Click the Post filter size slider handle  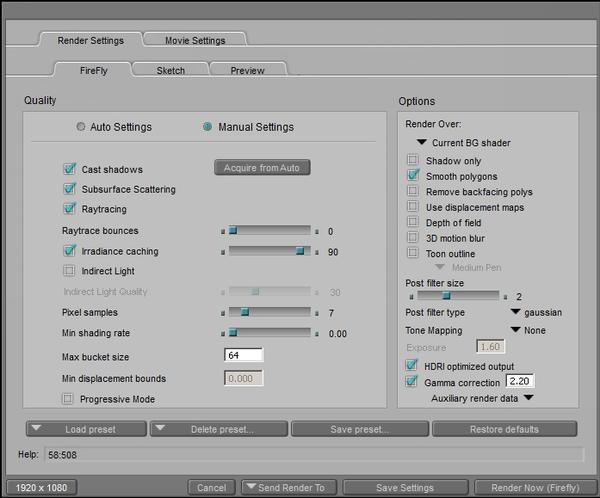coord(446,296)
